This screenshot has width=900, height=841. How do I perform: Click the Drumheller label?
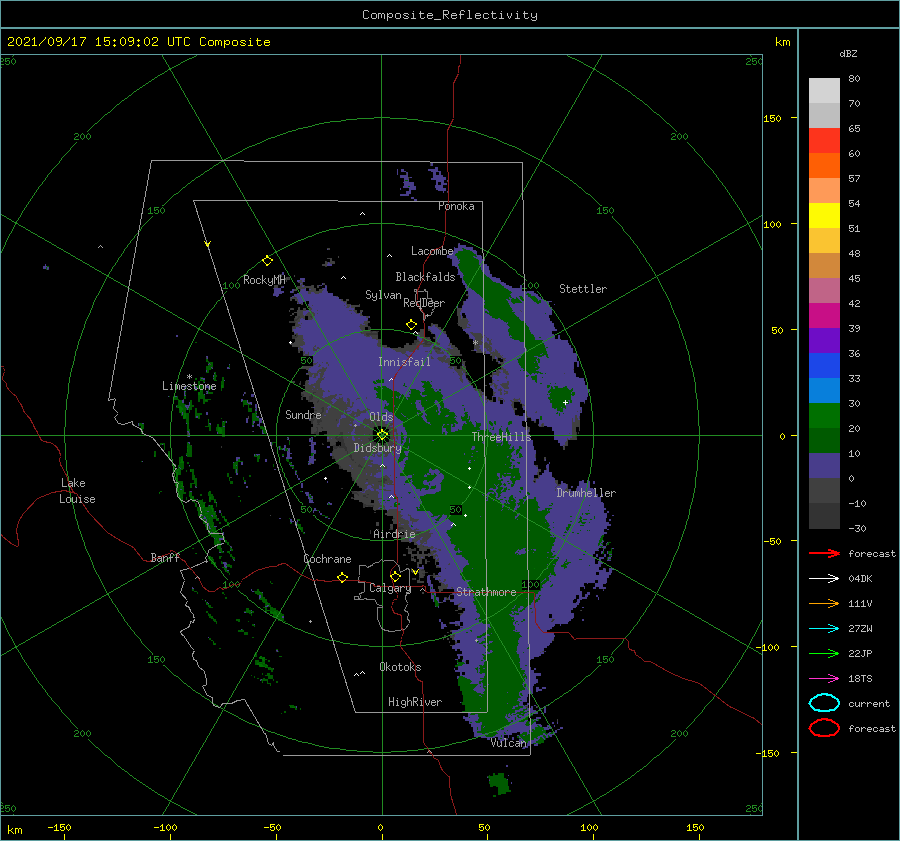click(x=586, y=493)
